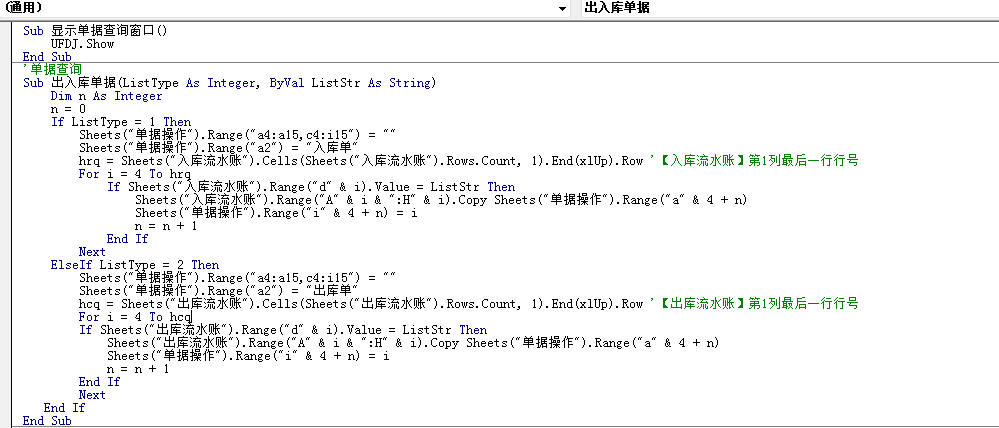The image size is (999, 428).
Task: Click the 'n = 0' statement
Action: pos(68,109)
